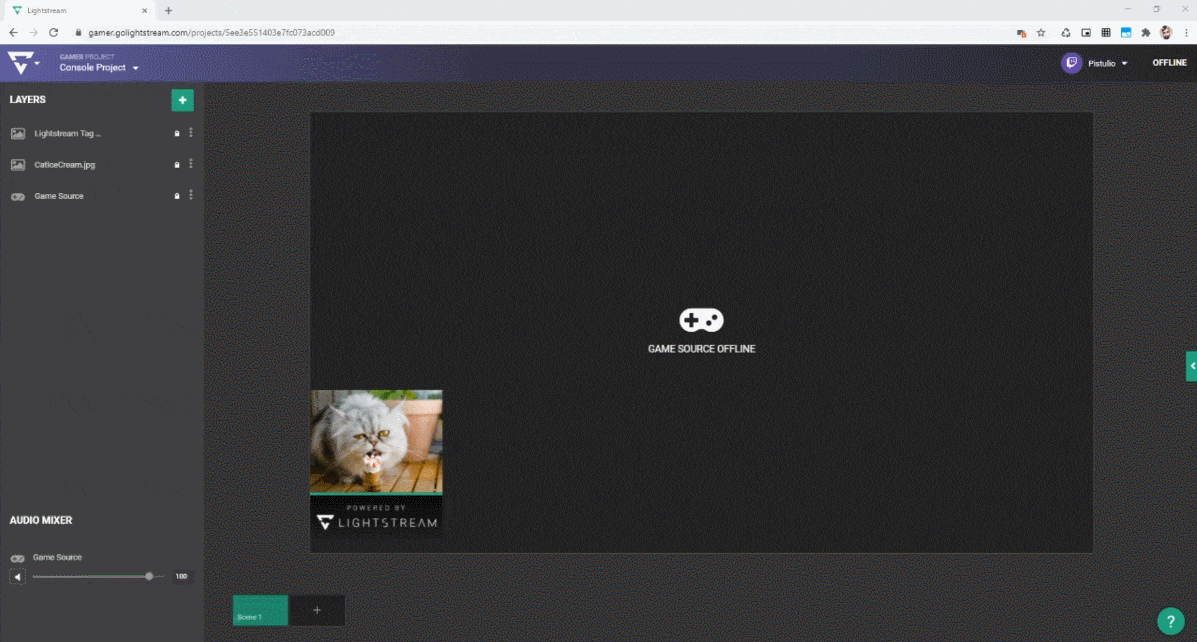Click the green plus to add a layer

point(182,100)
